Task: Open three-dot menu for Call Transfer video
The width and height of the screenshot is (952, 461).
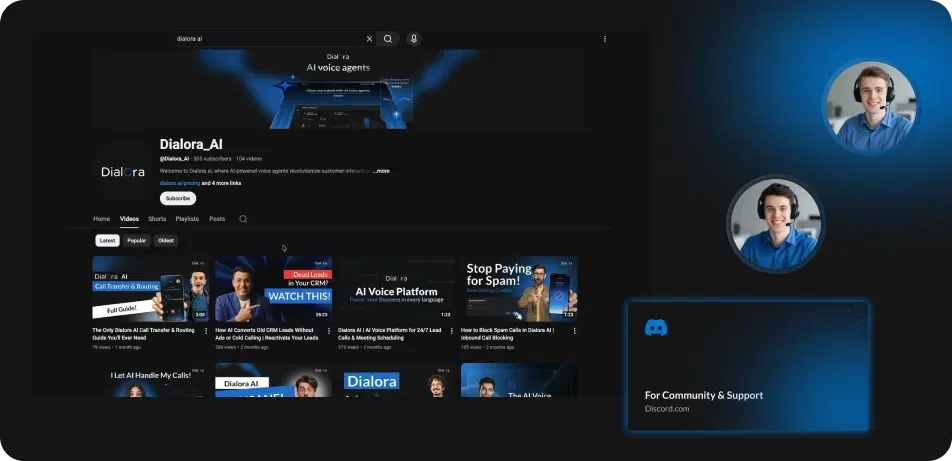Action: 206,331
